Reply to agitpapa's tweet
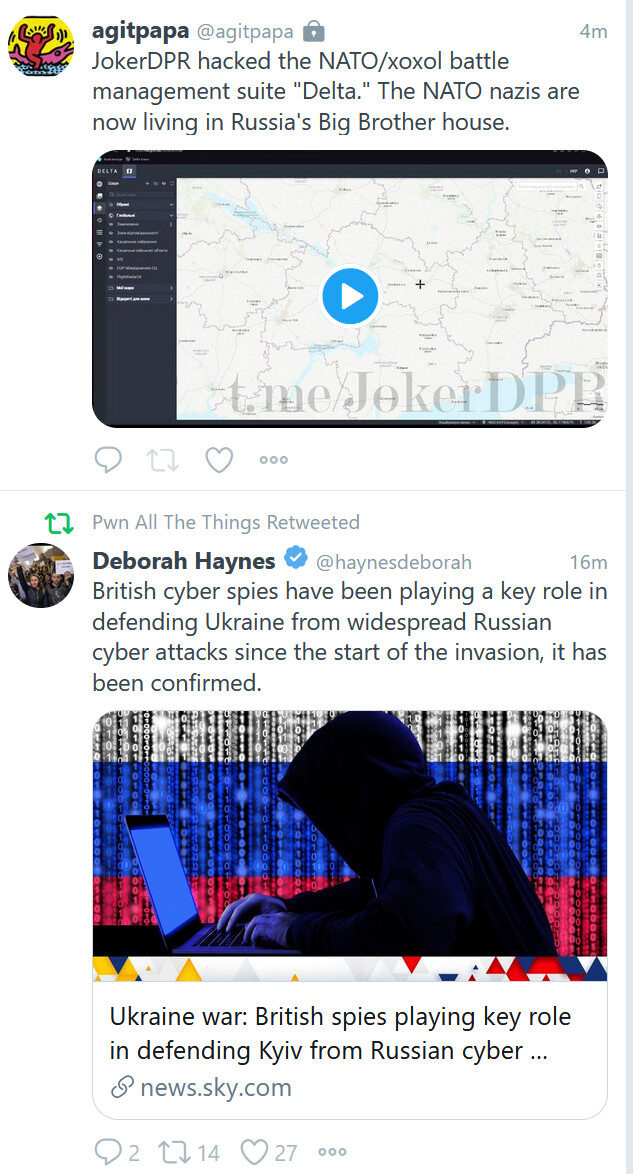Screen dimensions: 633x1174 [x=108, y=460]
